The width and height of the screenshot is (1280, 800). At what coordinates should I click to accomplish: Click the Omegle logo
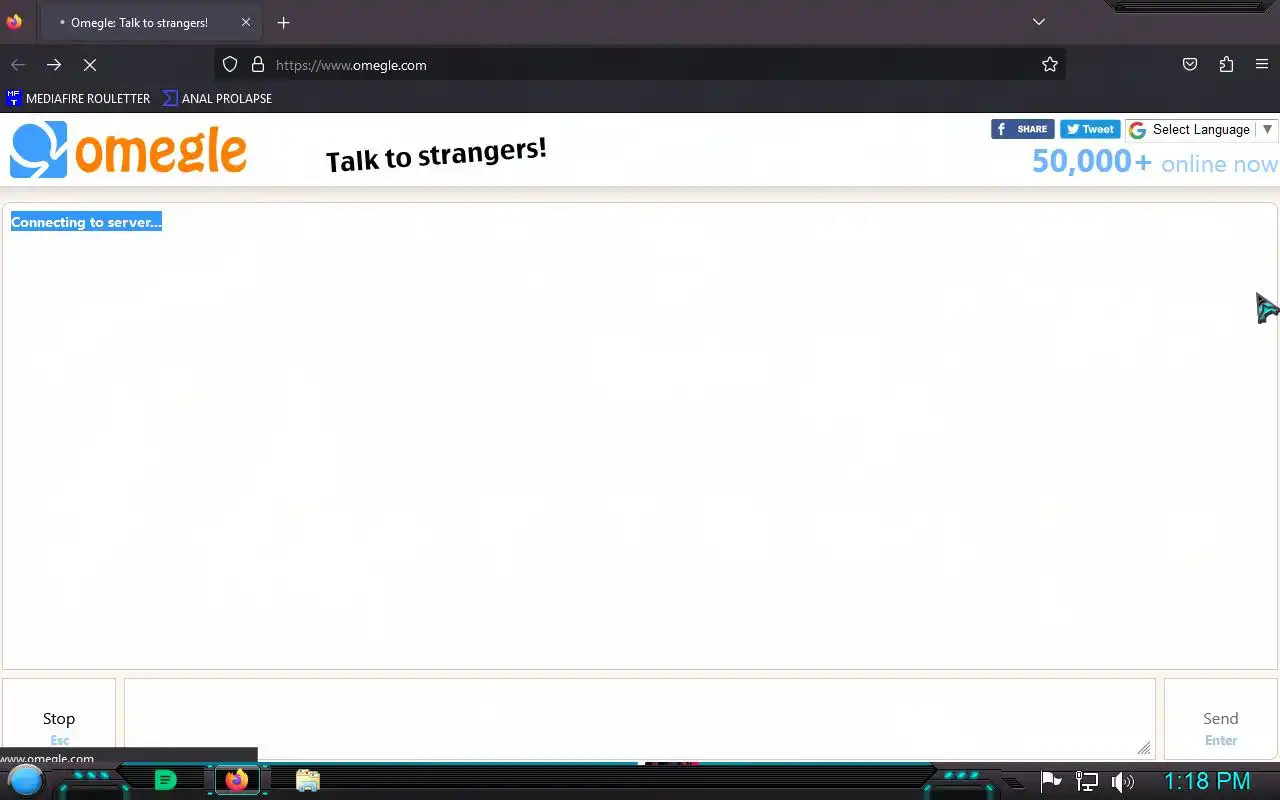[128, 150]
